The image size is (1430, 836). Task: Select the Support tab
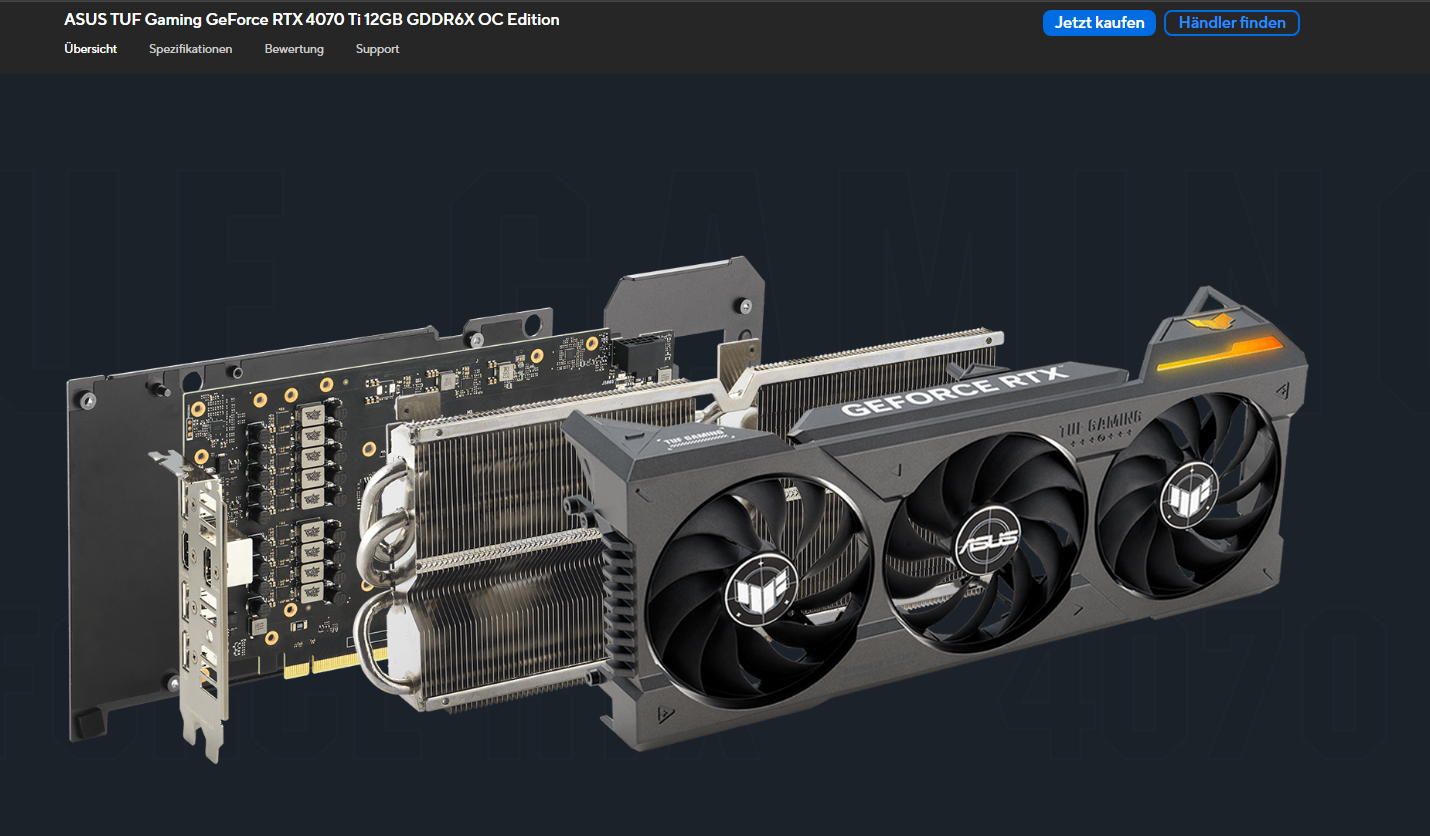(377, 49)
